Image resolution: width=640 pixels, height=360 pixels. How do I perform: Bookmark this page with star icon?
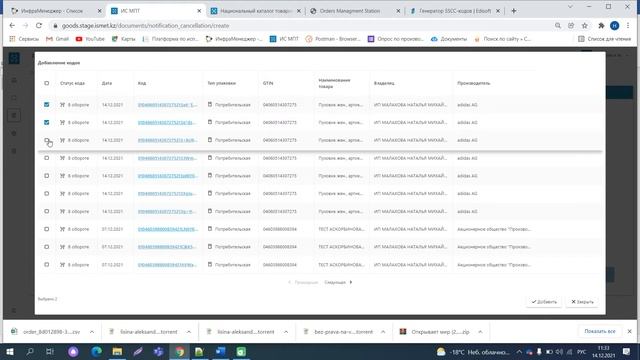click(x=584, y=26)
